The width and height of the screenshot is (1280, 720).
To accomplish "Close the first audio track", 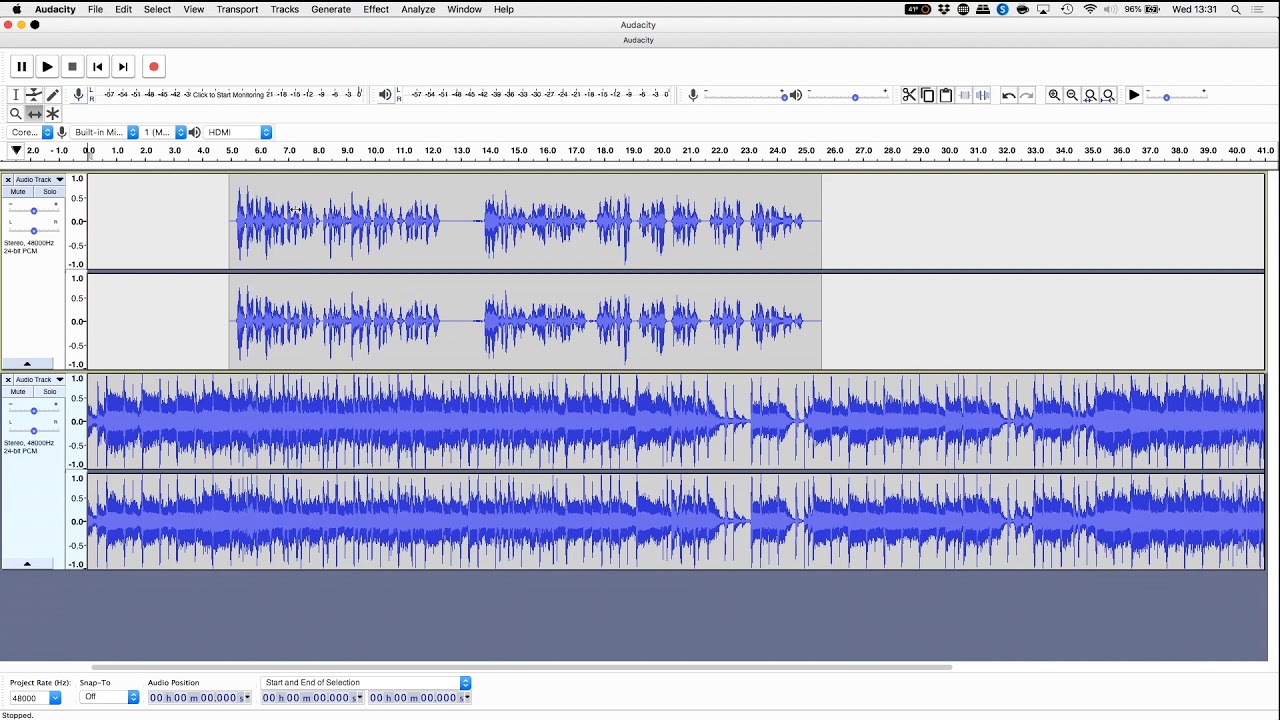I will click(8, 180).
